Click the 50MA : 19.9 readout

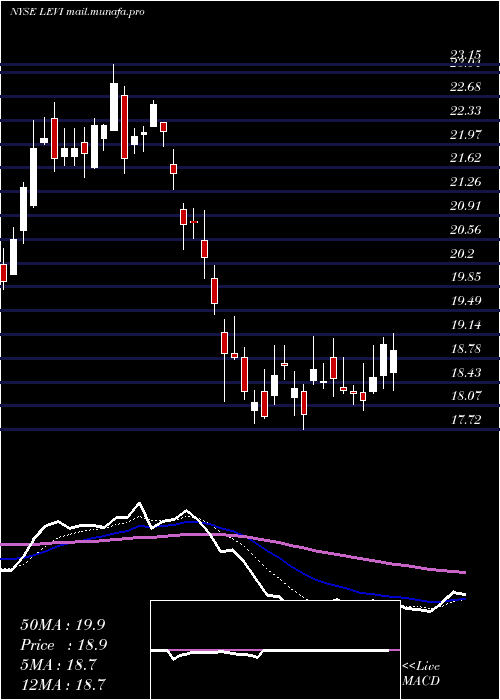[x=63, y=625]
